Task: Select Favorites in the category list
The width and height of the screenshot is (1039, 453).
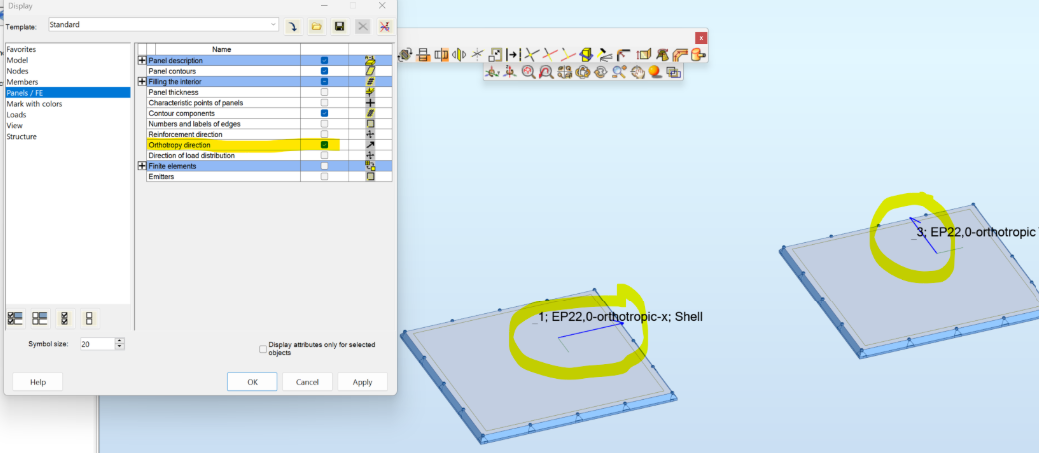Action: pyautogui.click(x=21, y=49)
